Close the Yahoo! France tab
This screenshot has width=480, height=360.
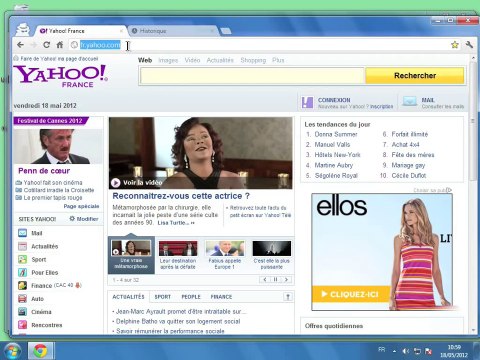[x=122, y=31]
